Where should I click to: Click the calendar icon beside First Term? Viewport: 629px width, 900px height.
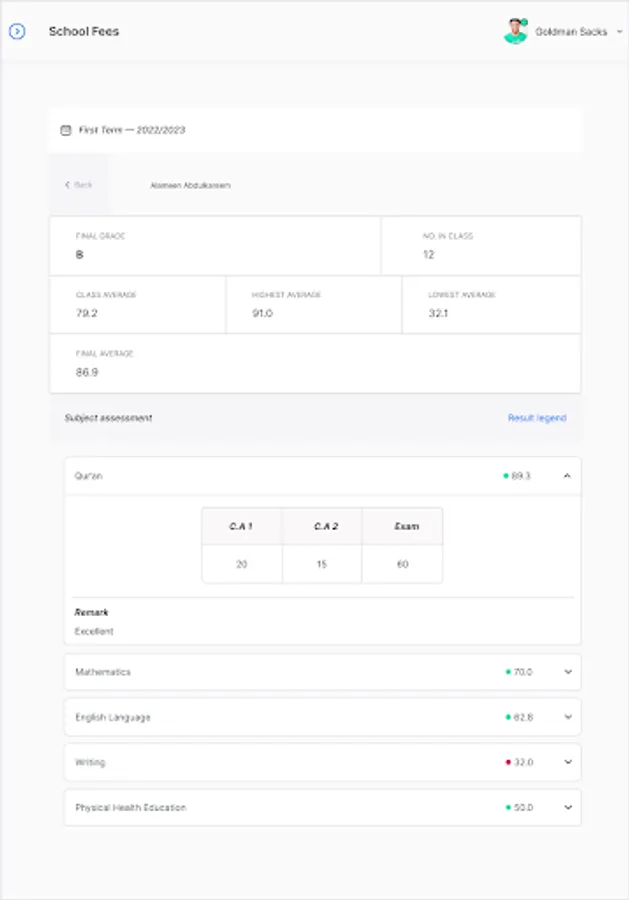click(x=66, y=130)
